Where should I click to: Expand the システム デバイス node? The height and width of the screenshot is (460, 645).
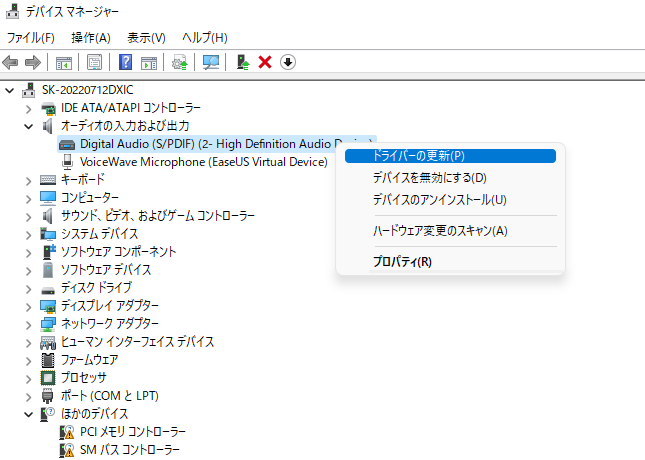point(28,235)
